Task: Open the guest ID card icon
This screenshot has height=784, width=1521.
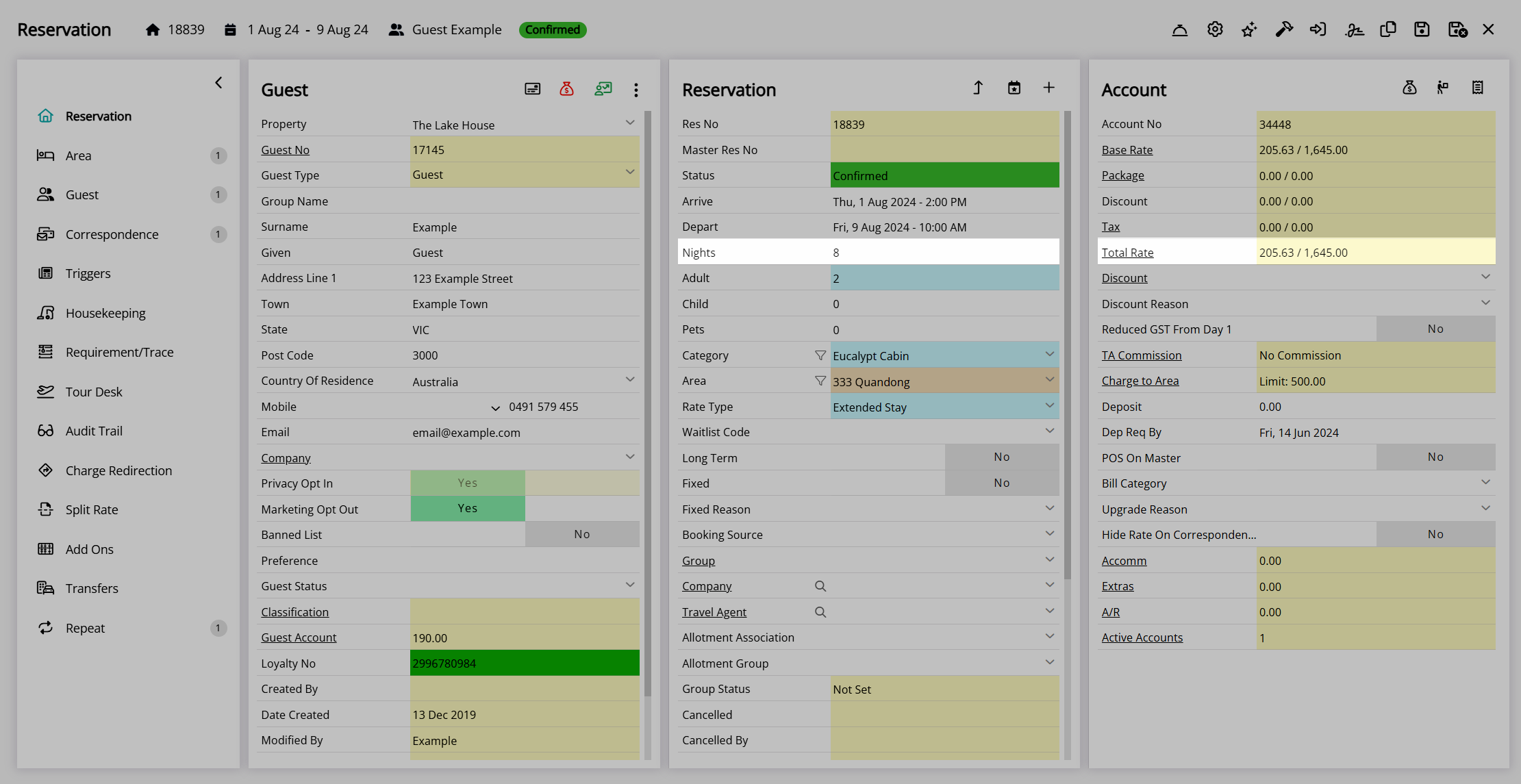Action: (x=532, y=89)
